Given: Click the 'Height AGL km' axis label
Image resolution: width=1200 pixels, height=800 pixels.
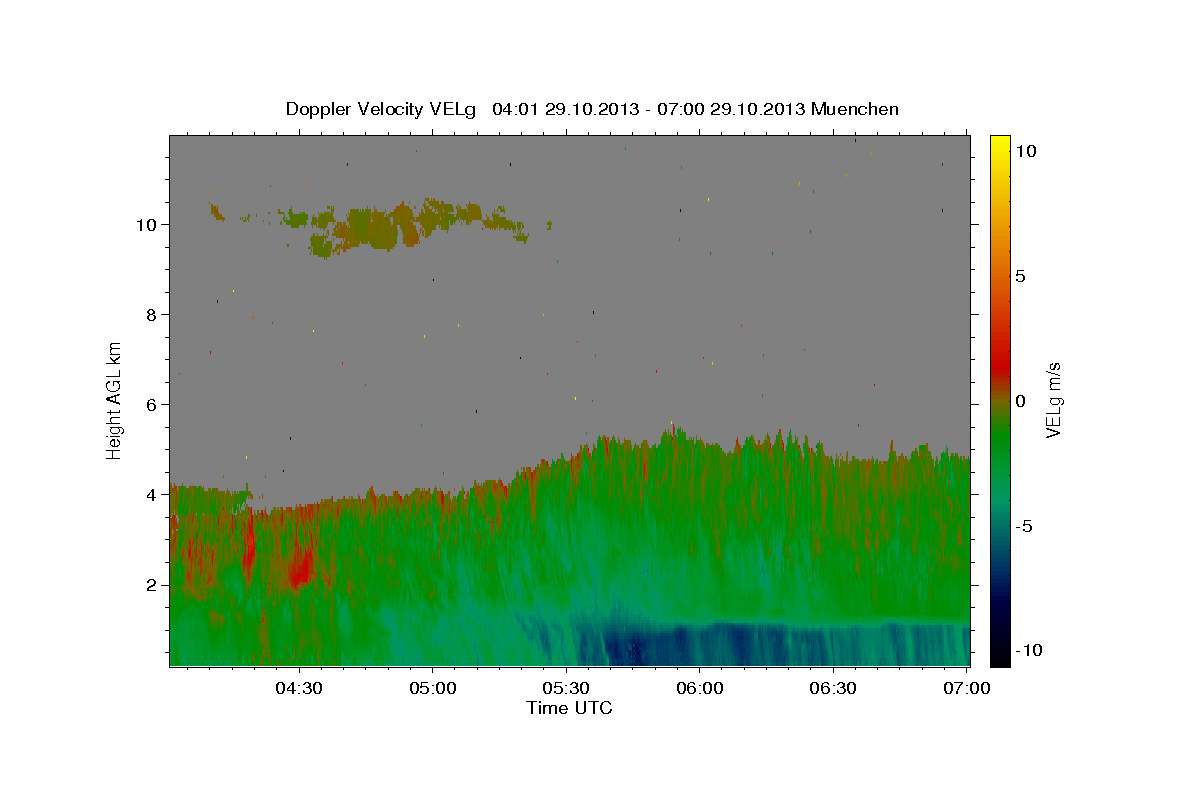Looking at the screenshot, I should (115, 401).
